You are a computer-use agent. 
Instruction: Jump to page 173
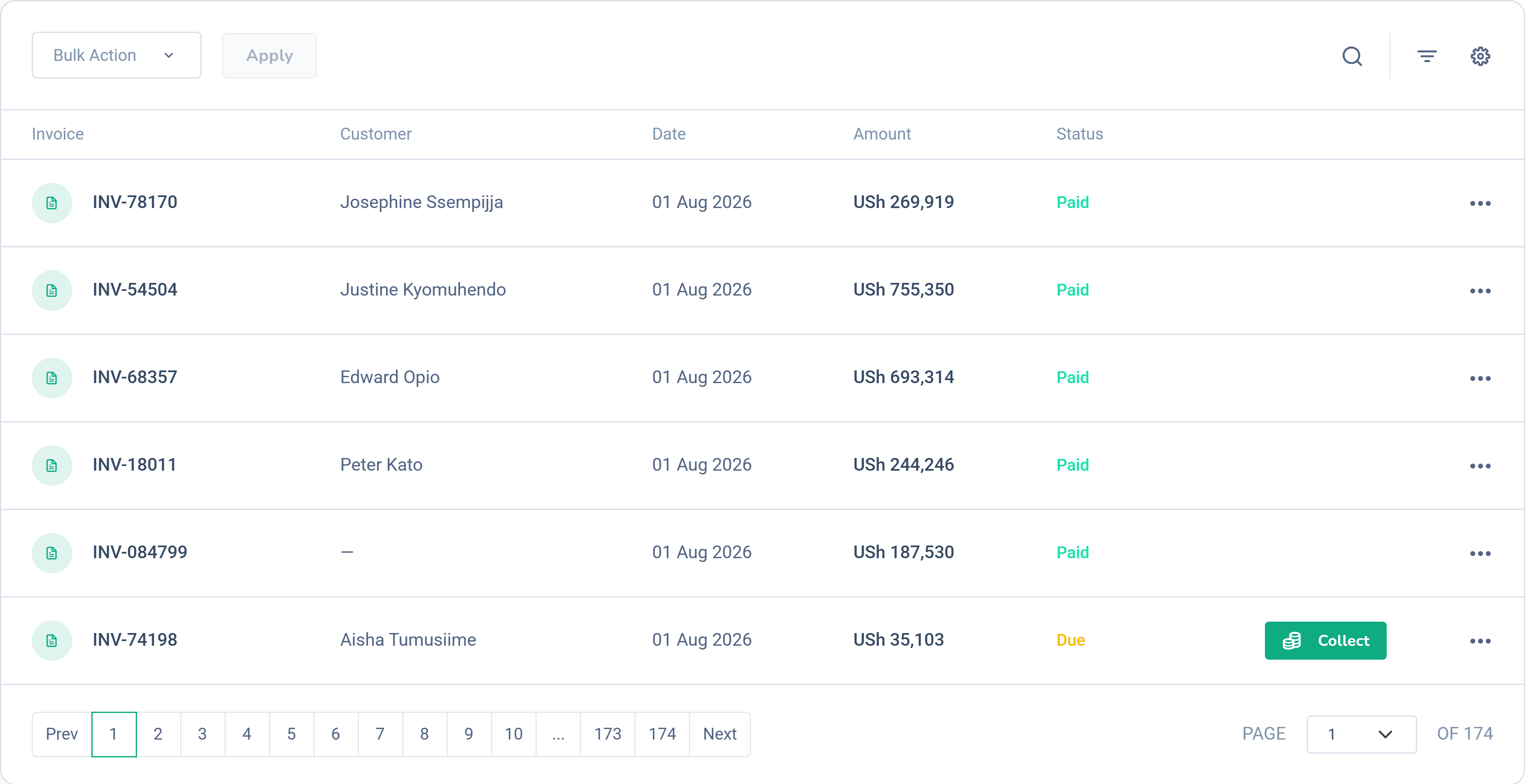(x=607, y=734)
